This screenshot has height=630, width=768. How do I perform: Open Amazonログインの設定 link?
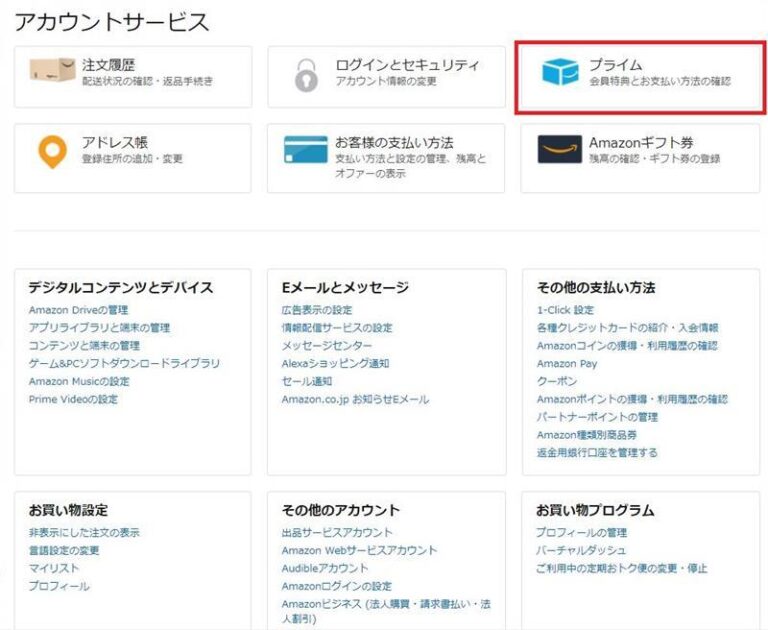tap(336, 586)
